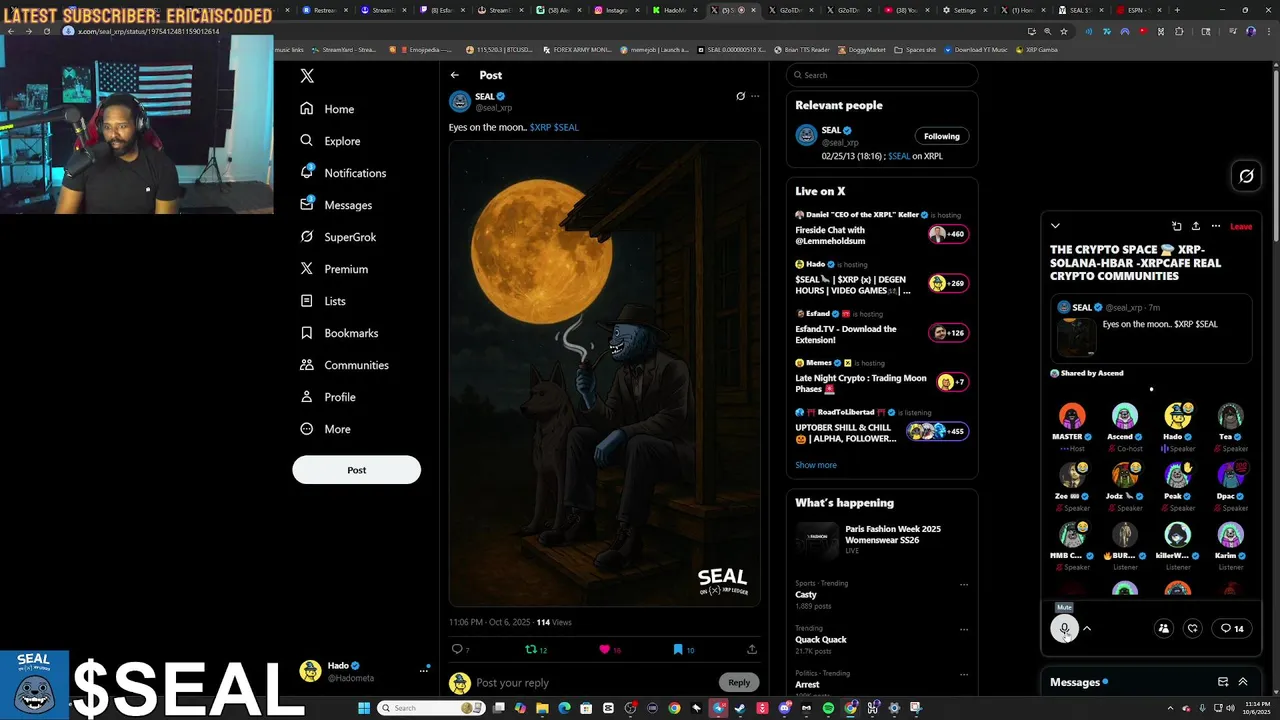
Task: Switch to the Settings browser tab
Action: pos(965,10)
